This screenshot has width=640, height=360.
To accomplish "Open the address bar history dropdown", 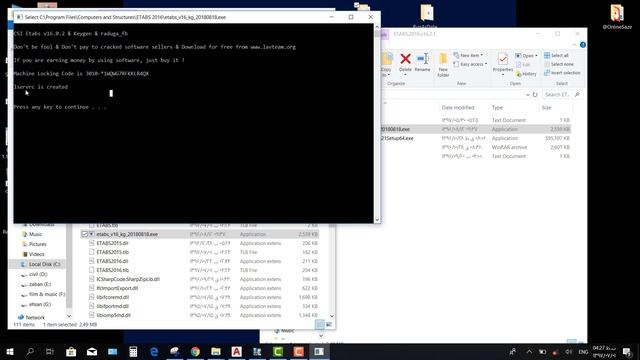I will coord(527,94).
